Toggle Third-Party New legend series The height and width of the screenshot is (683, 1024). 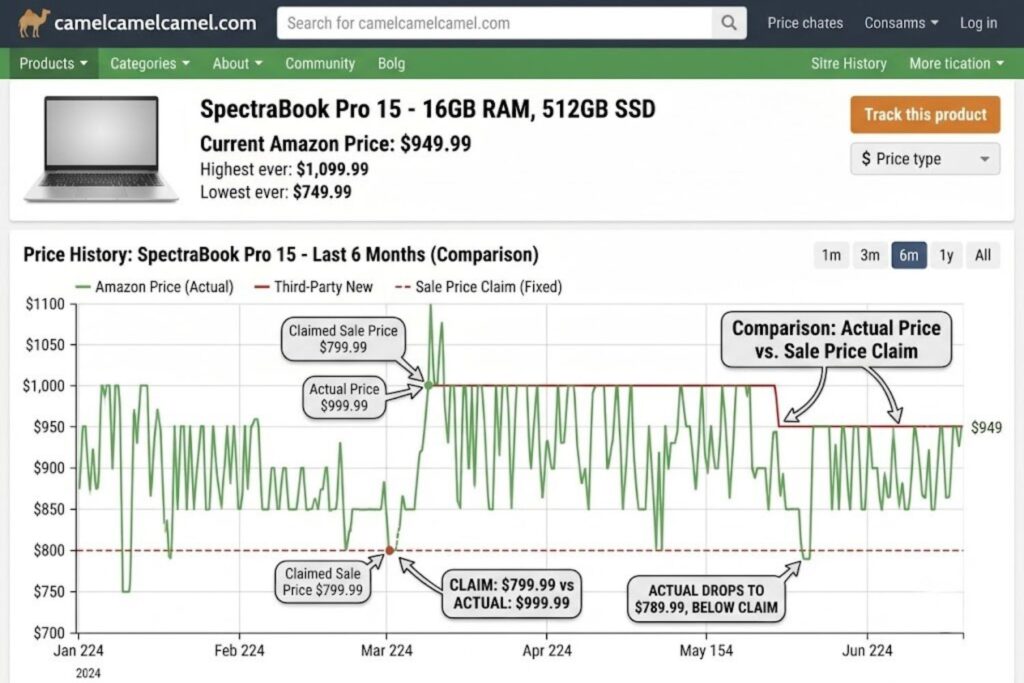[313, 287]
